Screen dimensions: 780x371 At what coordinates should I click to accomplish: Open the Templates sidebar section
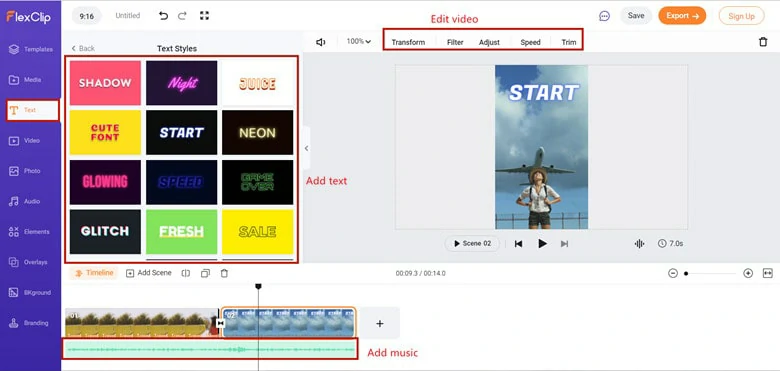[31, 49]
